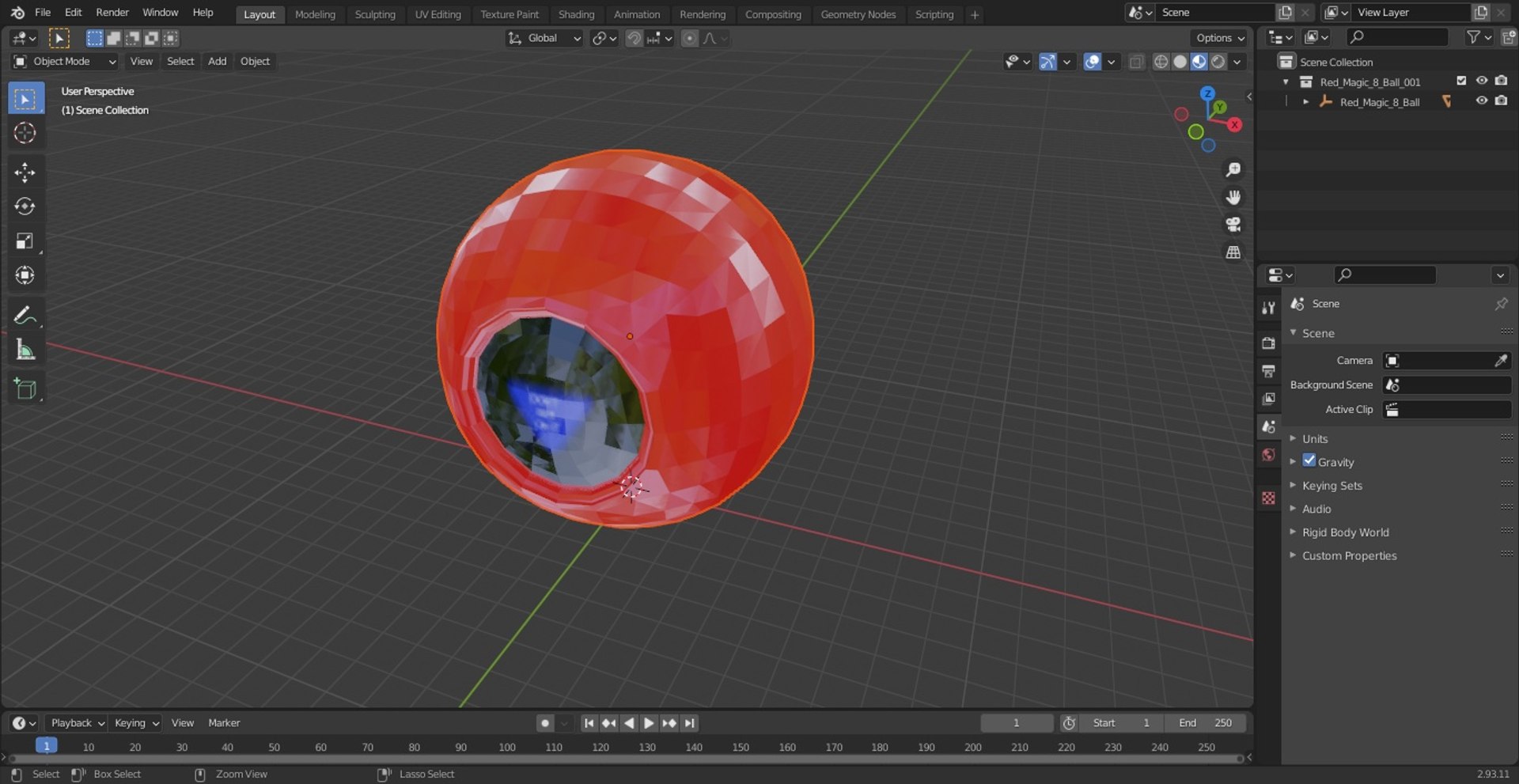This screenshot has height=784, width=1519.
Task: Open the Playback dropdown in timeline
Action: (x=77, y=723)
